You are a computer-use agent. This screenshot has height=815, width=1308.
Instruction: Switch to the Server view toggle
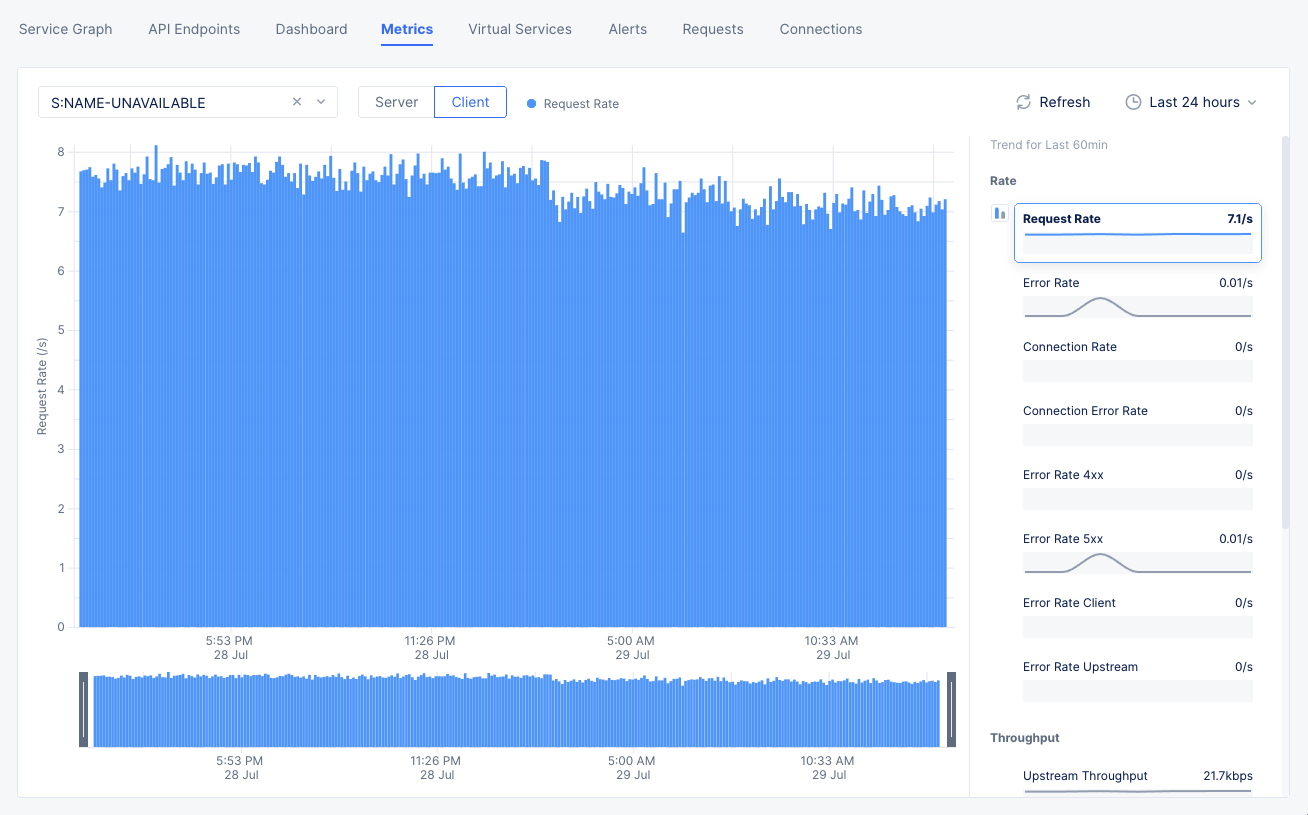396,102
